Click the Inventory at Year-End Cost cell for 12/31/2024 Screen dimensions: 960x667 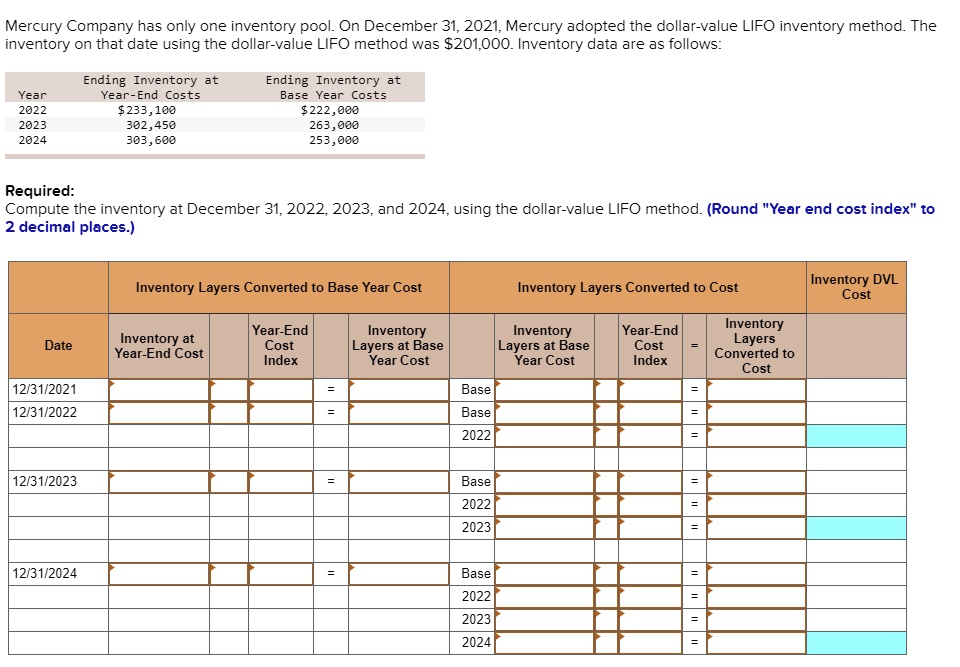[157, 573]
